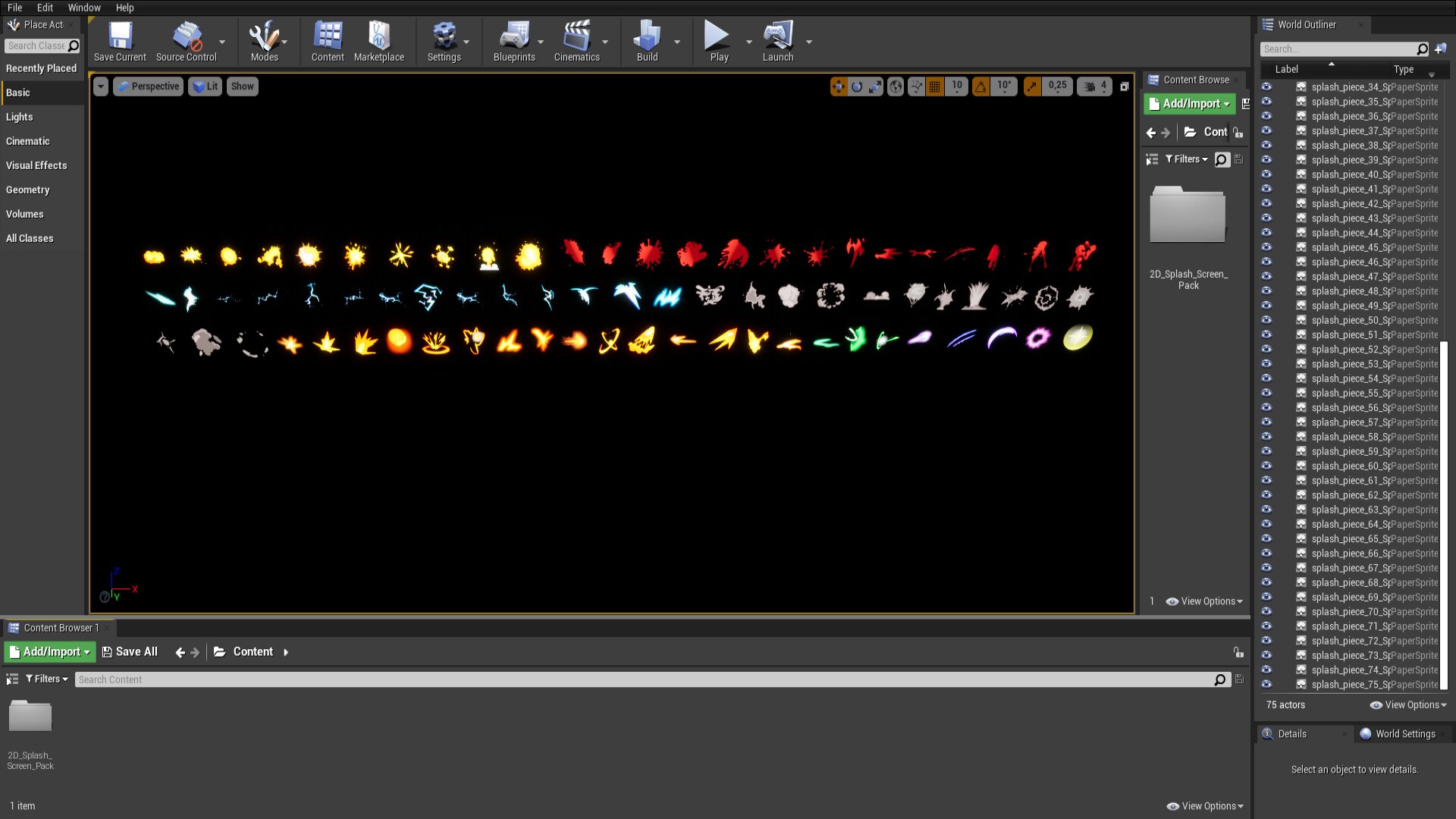The height and width of the screenshot is (819, 1456).
Task: Select the rotate transform tool in the viewport
Action: (x=857, y=86)
